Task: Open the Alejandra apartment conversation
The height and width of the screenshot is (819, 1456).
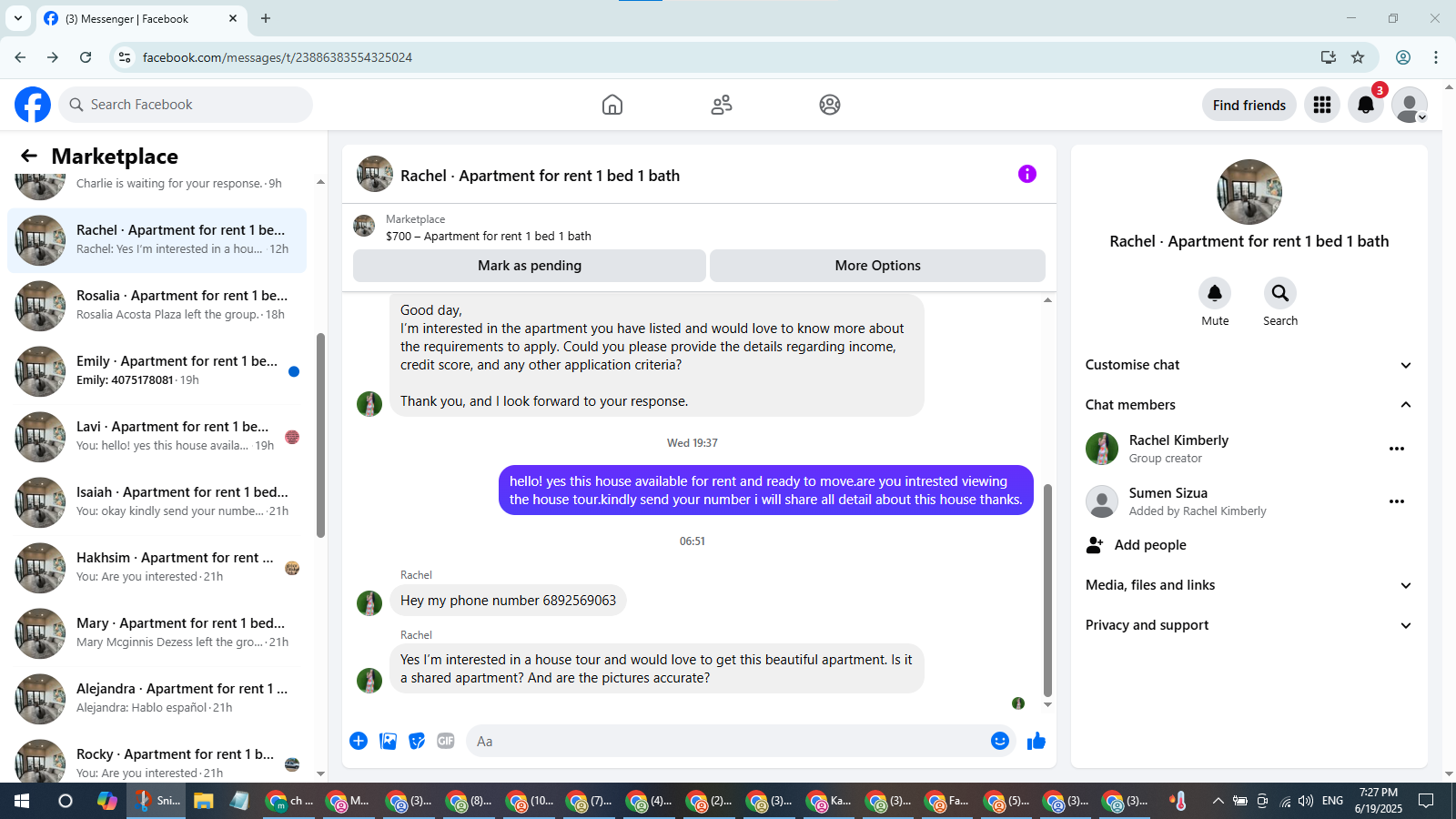Action: point(157,699)
